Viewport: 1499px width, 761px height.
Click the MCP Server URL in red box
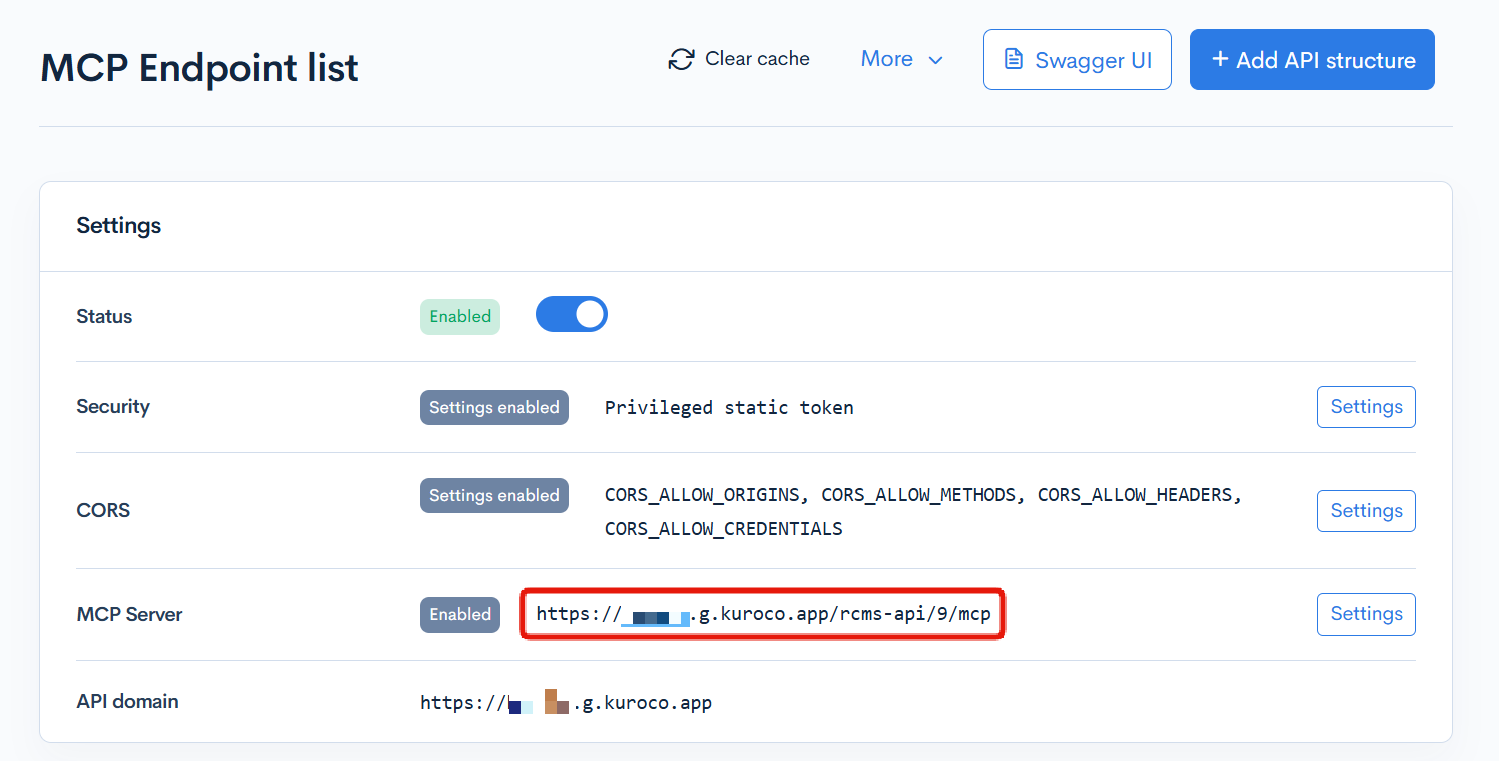[763, 614]
